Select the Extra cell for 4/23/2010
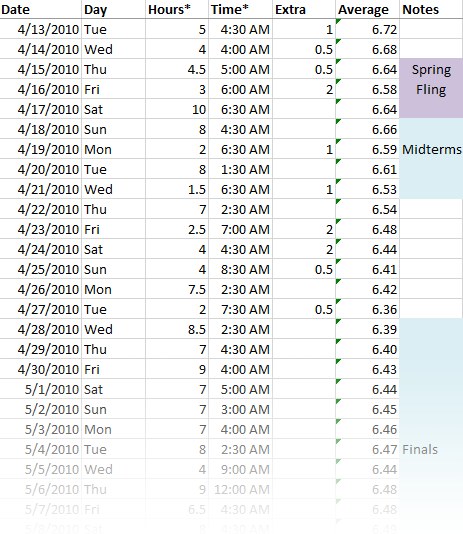 (x=304, y=229)
